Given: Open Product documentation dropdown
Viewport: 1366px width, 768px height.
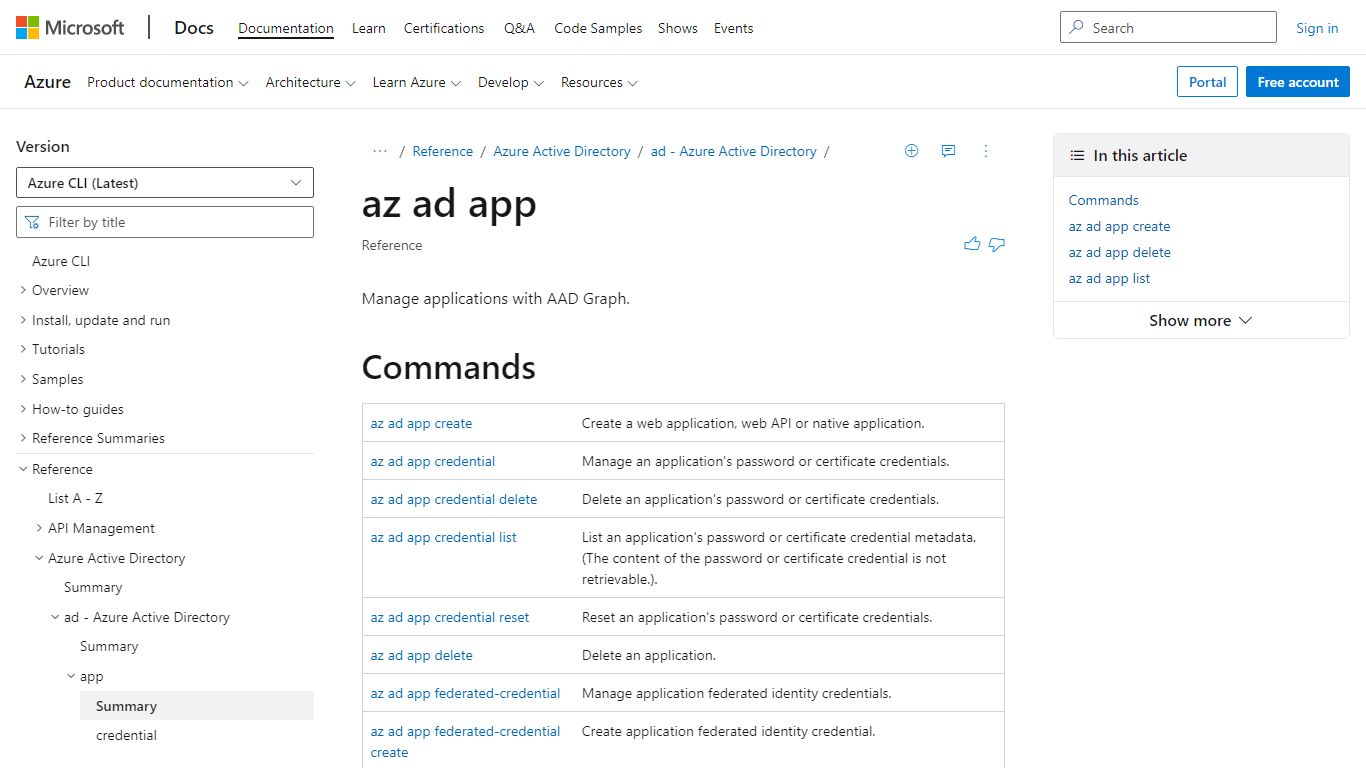Looking at the screenshot, I should 167,82.
